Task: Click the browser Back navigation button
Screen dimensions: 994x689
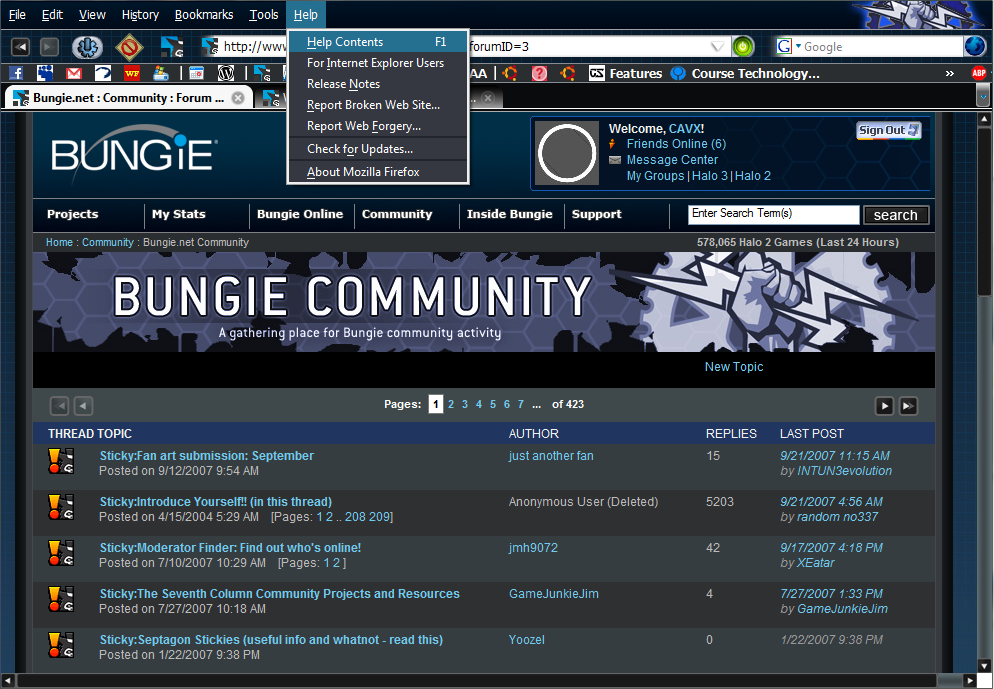Action: pos(20,47)
